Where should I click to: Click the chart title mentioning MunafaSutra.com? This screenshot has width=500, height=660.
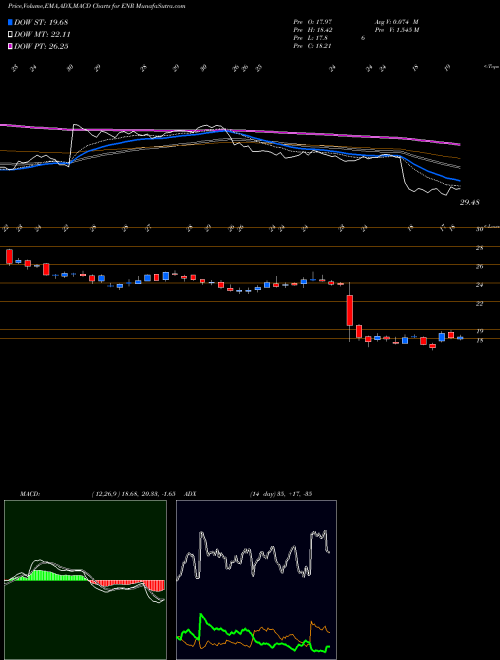[x=97, y=6]
